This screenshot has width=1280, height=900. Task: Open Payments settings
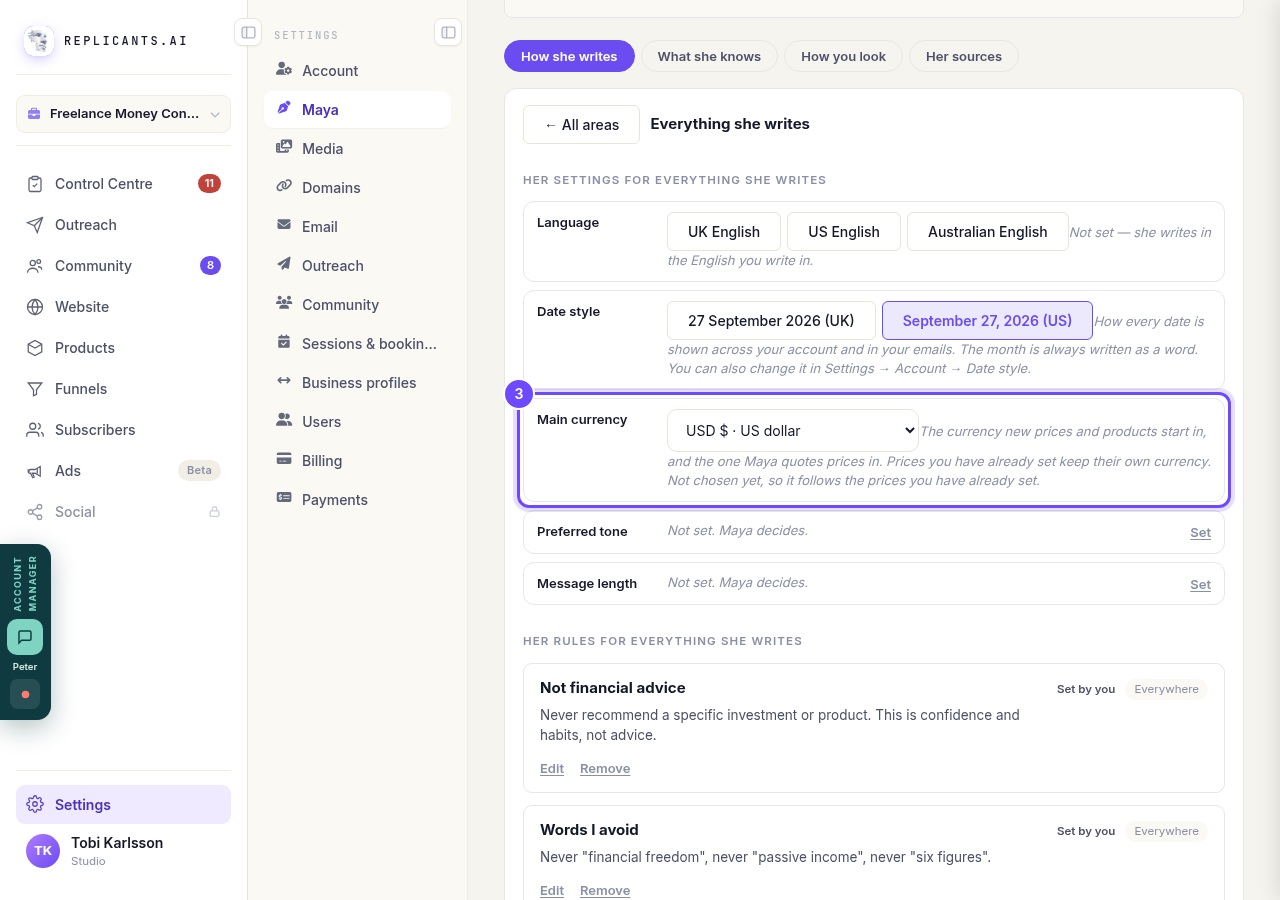tap(357, 500)
